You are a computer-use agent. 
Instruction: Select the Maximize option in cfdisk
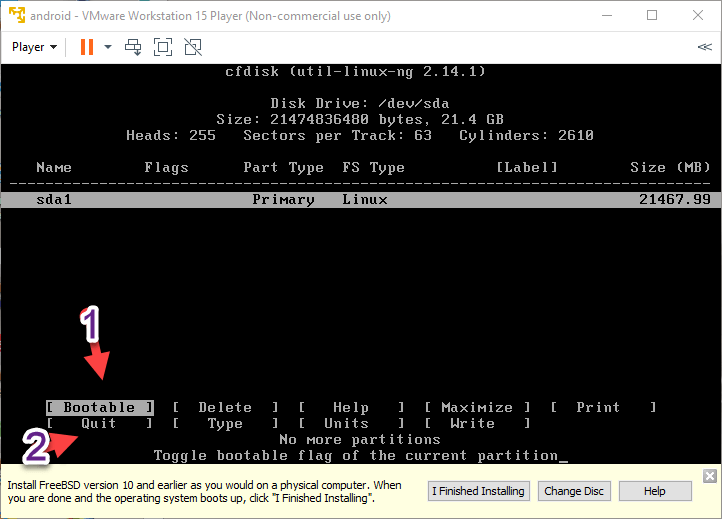coord(476,407)
